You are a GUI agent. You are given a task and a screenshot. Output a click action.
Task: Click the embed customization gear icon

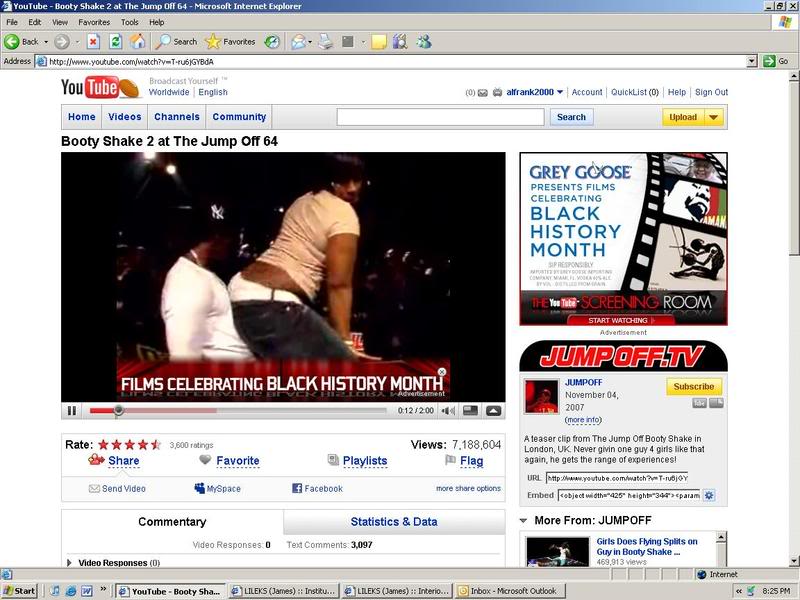click(709, 495)
